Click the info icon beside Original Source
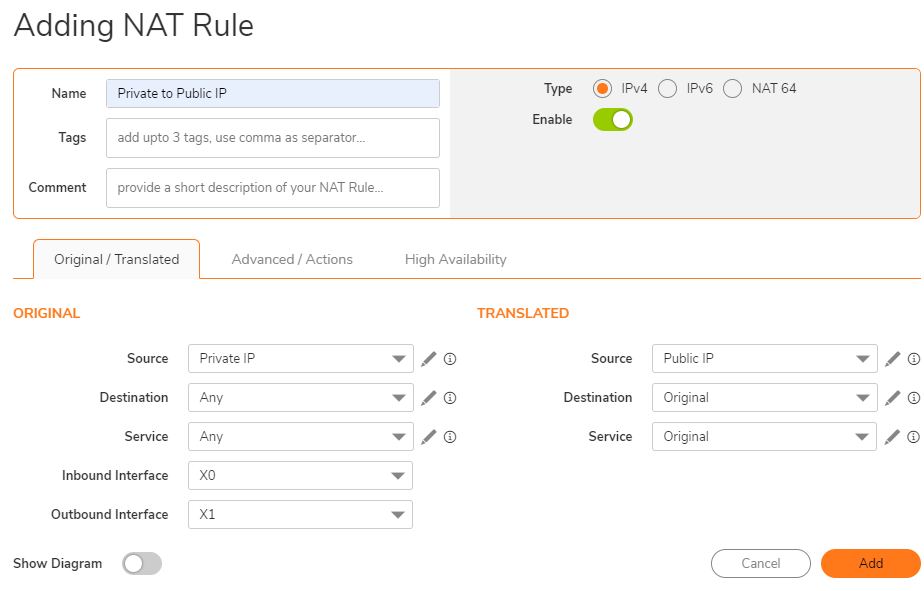 pyautogui.click(x=450, y=359)
